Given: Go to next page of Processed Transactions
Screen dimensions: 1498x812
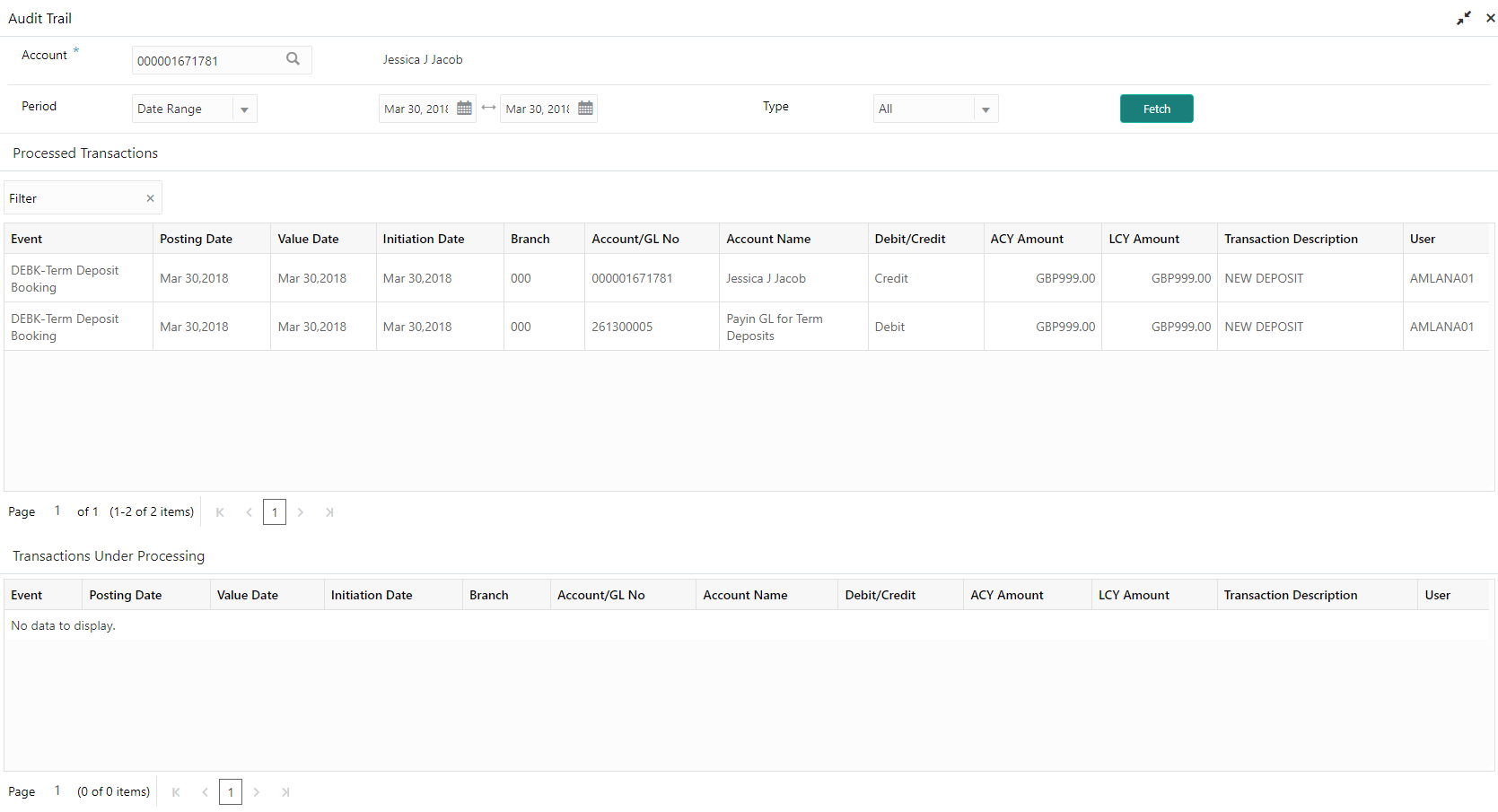Looking at the screenshot, I should (x=301, y=512).
